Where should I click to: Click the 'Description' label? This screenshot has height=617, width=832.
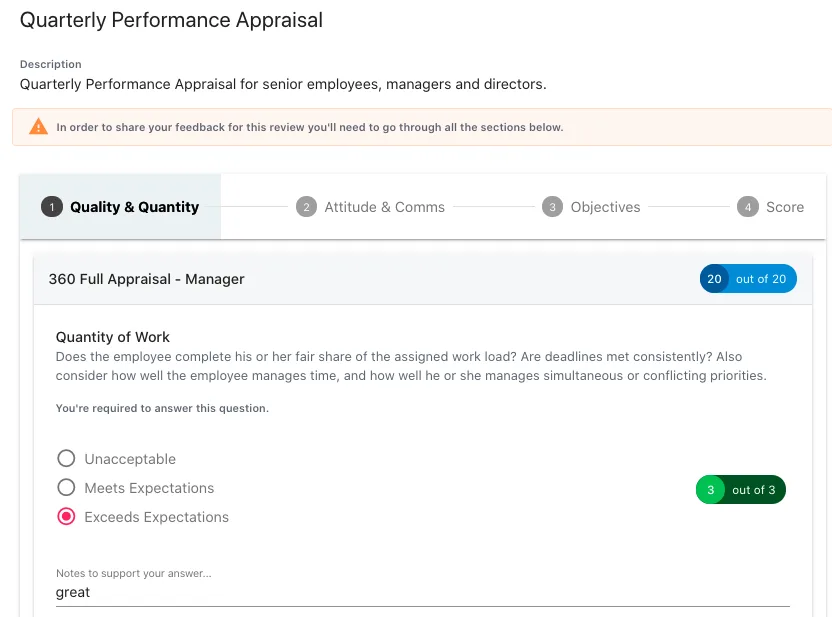[51, 64]
